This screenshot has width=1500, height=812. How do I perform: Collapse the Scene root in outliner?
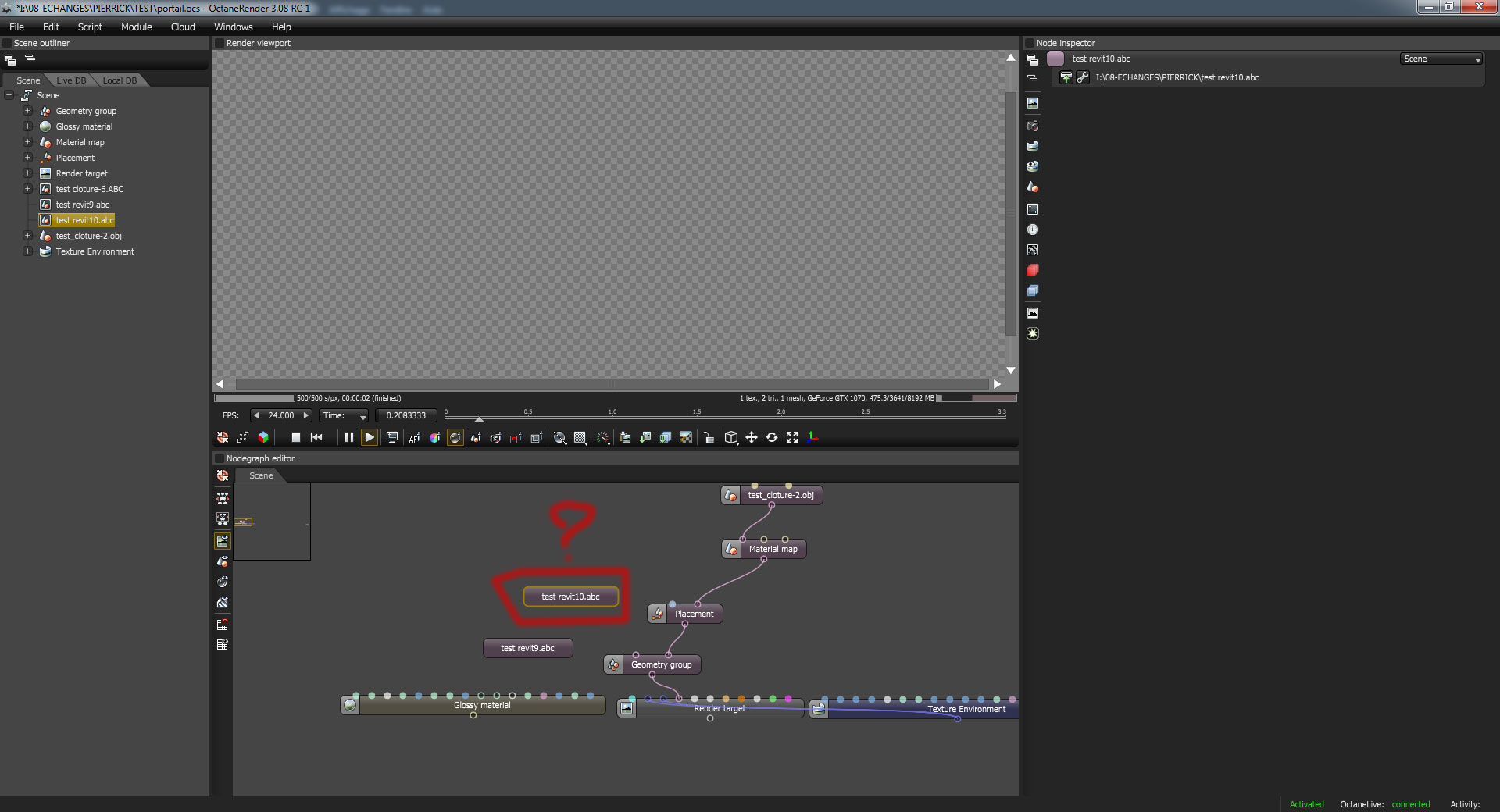pyautogui.click(x=9, y=95)
